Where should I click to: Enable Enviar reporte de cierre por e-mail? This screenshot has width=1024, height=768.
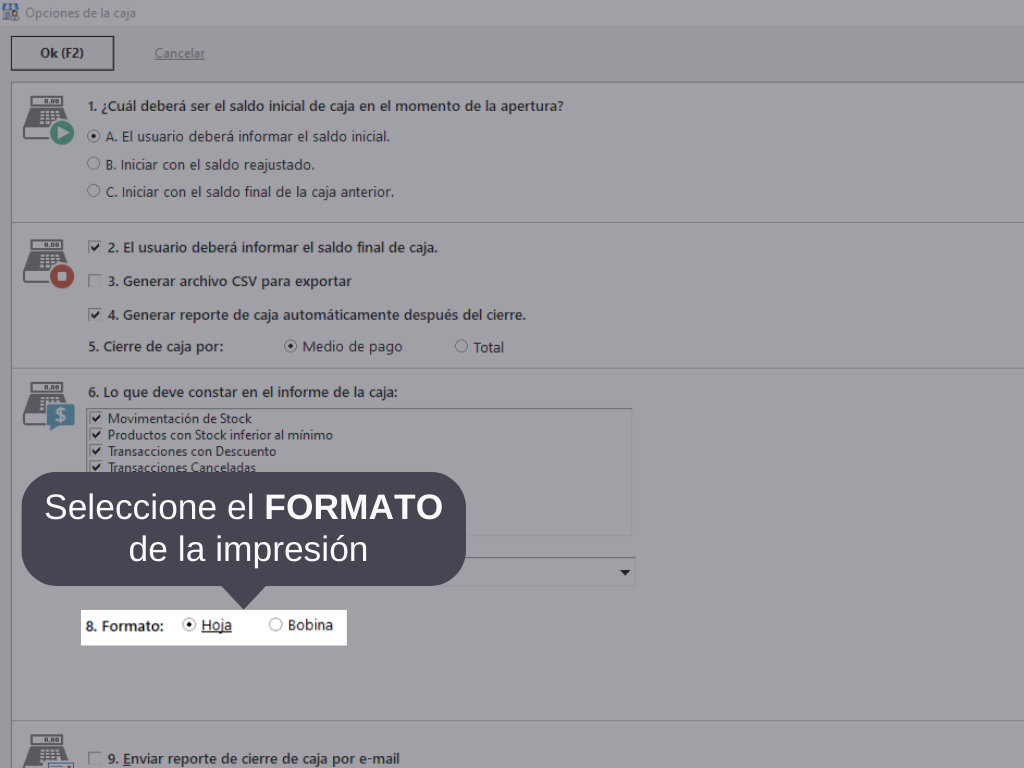(x=95, y=758)
